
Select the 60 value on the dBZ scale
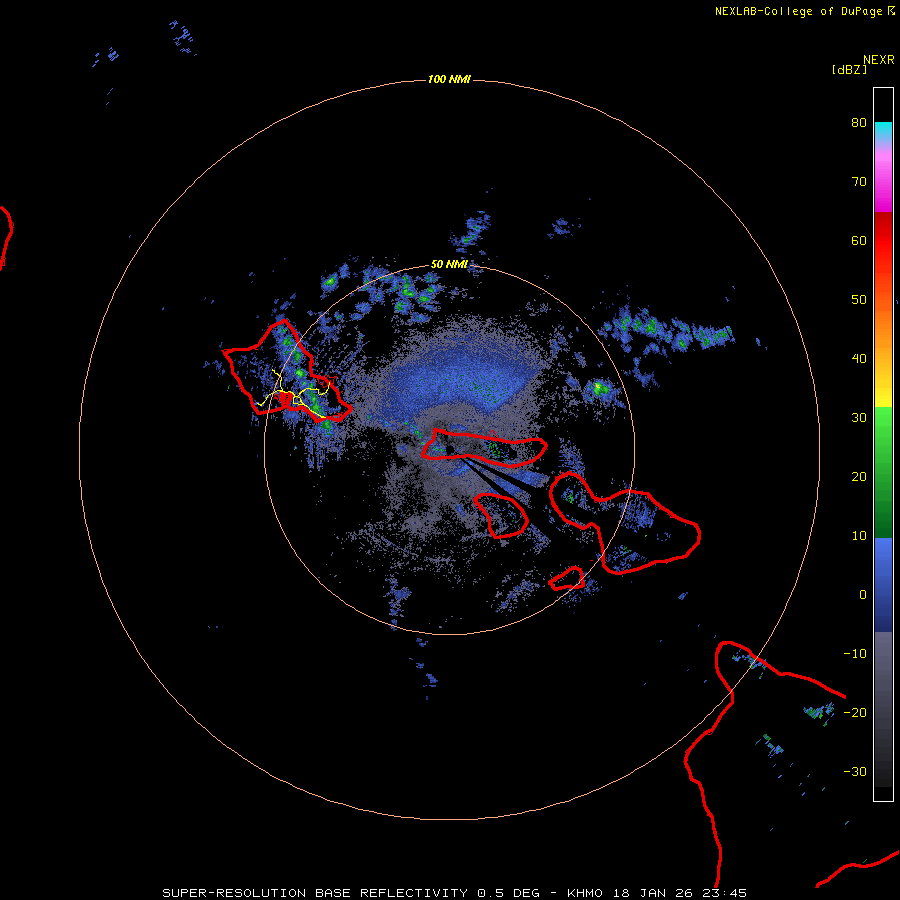[859, 240]
